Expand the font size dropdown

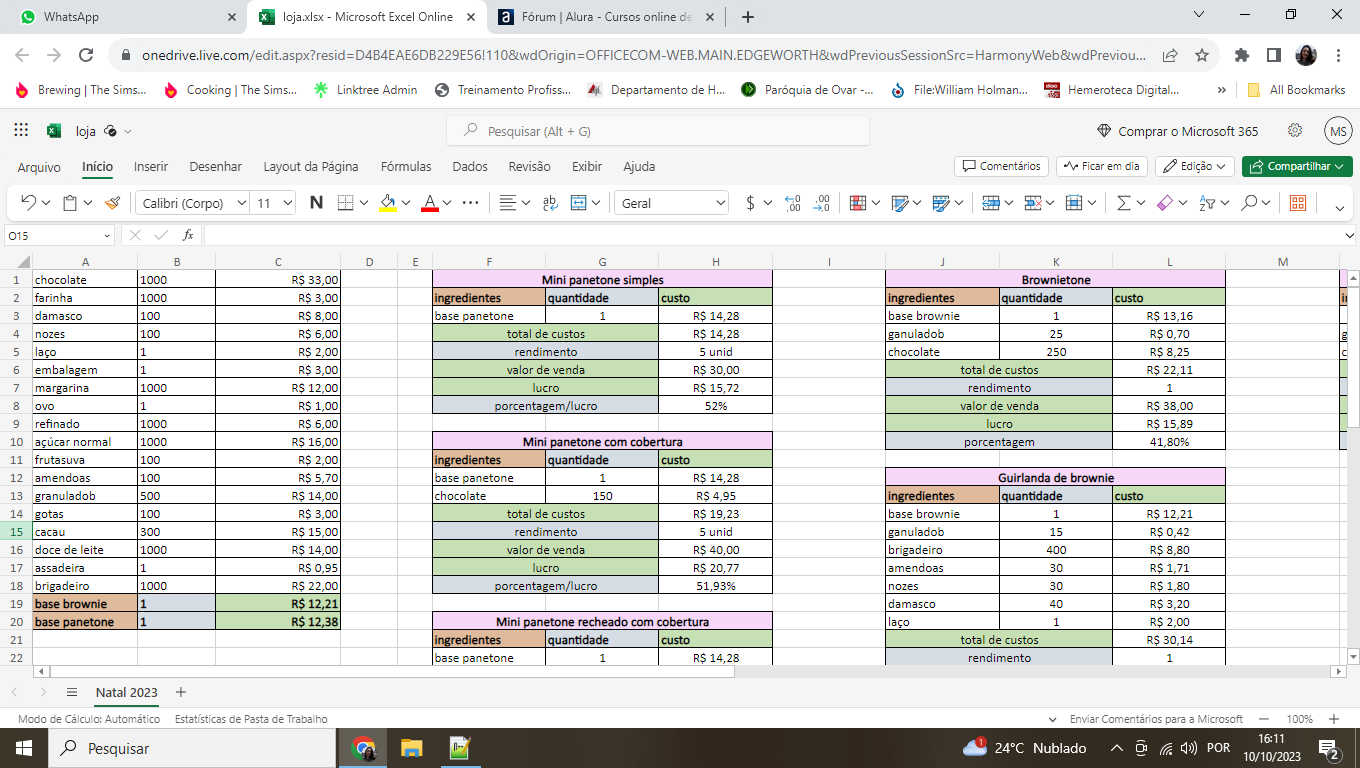tap(288, 203)
